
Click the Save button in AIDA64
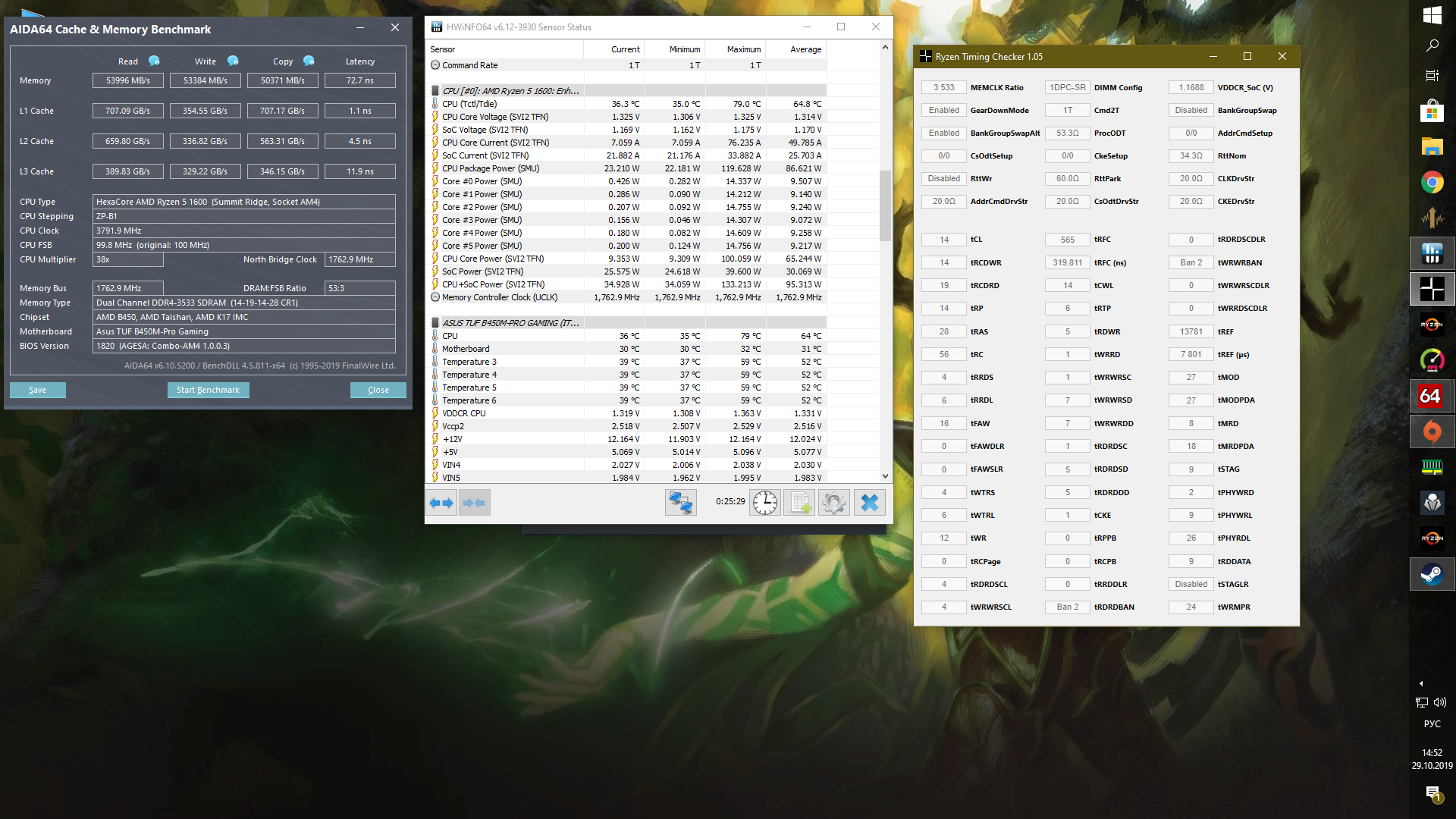[x=38, y=390]
